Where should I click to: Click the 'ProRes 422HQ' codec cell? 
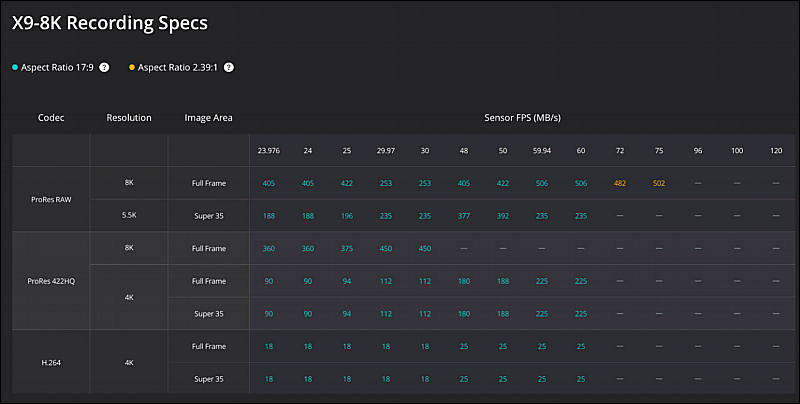pyautogui.click(x=51, y=281)
